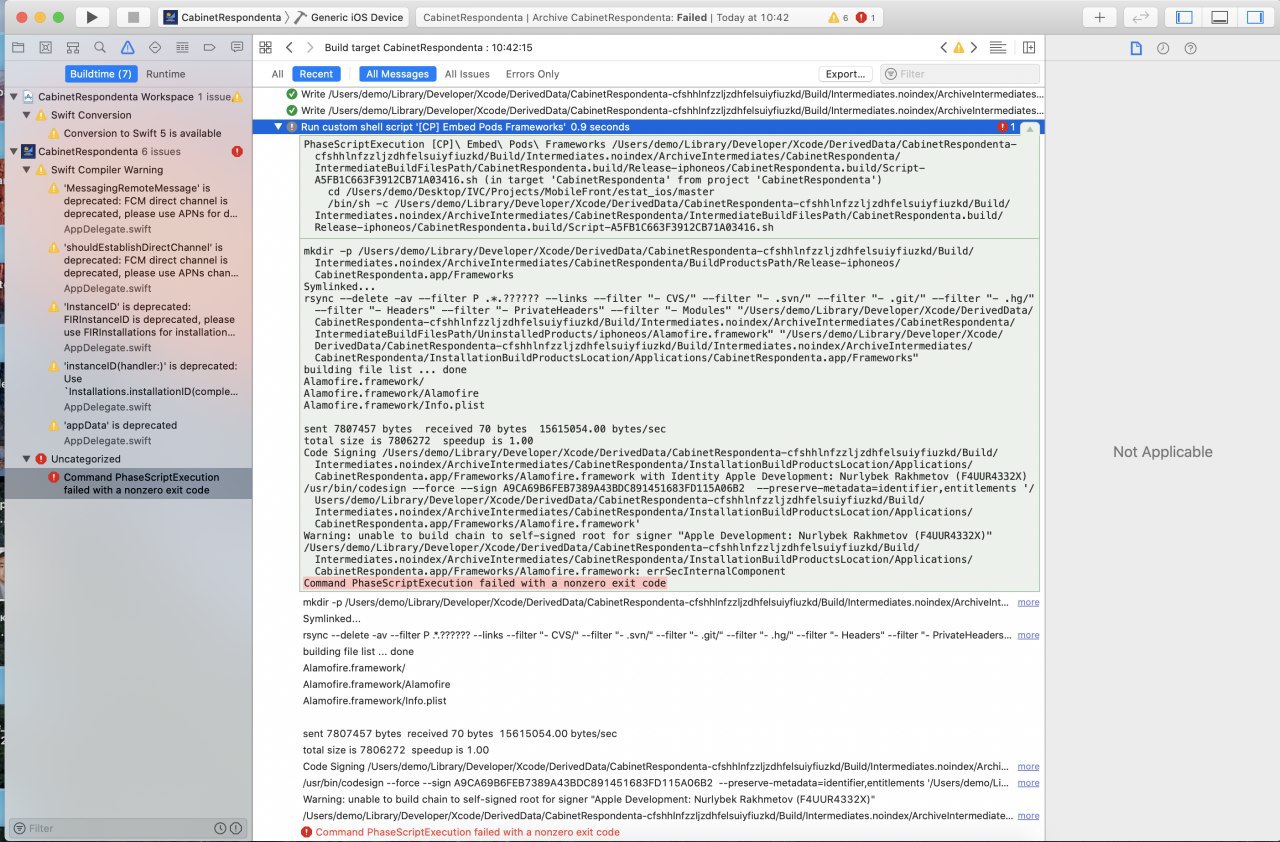Expand 'more' link on Code Signing line
1280x842 pixels.
pyautogui.click(x=1028, y=767)
